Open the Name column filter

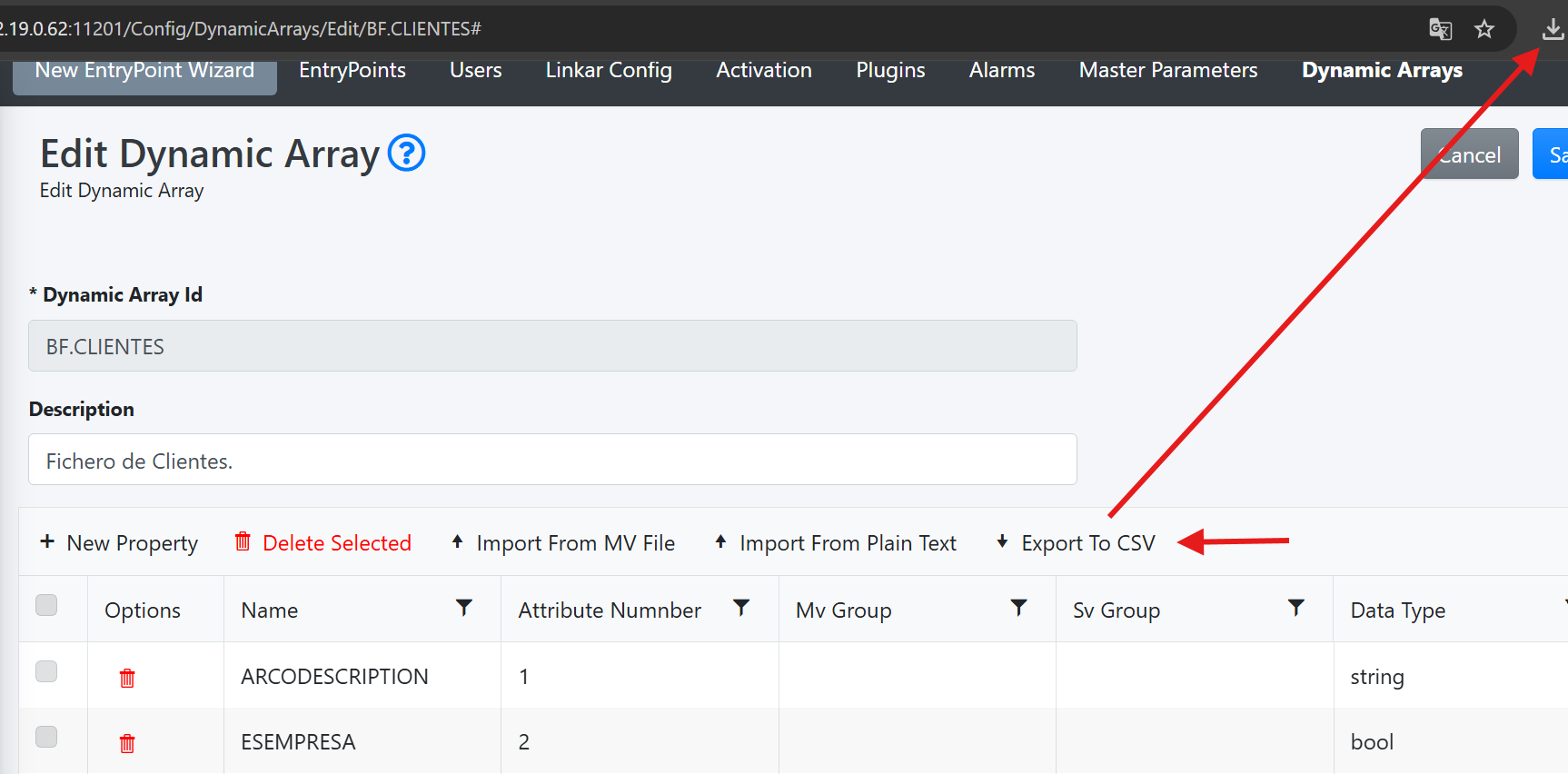pyautogui.click(x=464, y=608)
